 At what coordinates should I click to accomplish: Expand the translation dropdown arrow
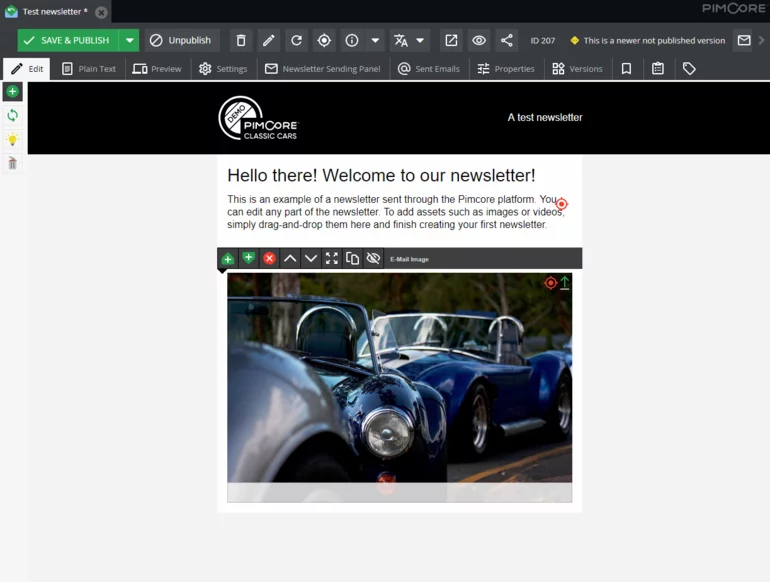pos(420,40)
